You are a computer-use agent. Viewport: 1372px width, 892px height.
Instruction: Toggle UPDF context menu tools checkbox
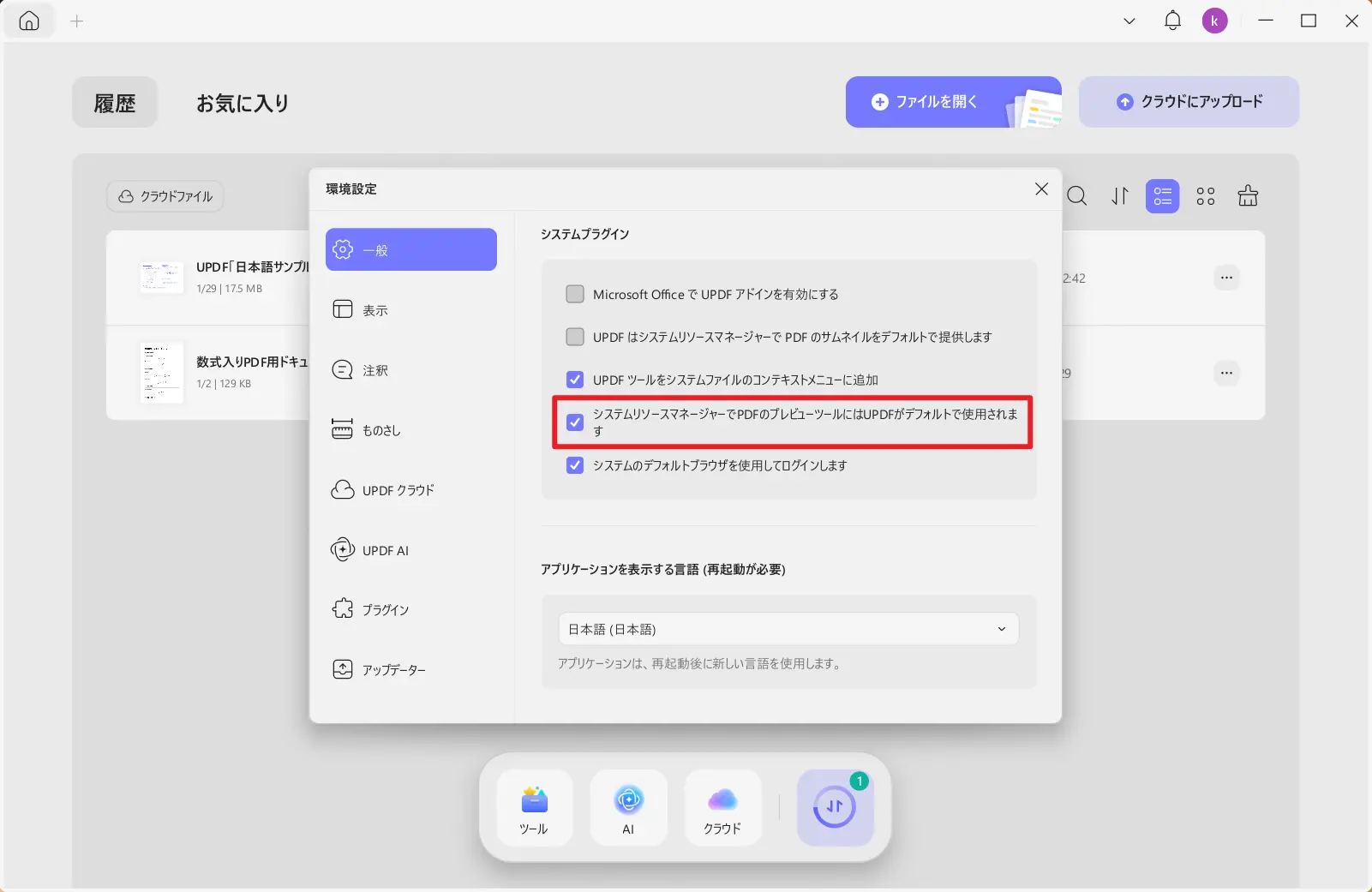575,380
